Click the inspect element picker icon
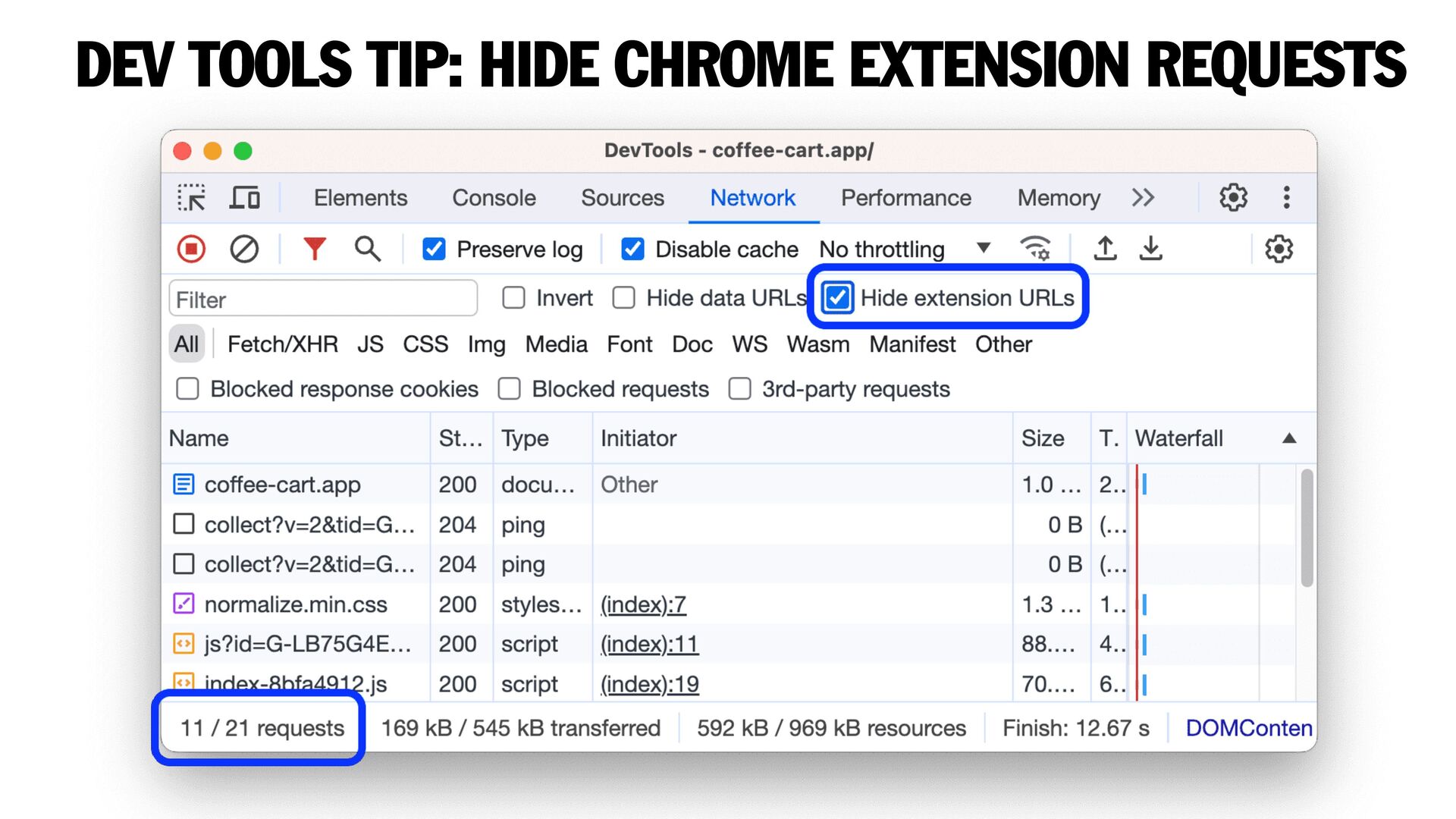The height and width of the screenshot is (819, 1456). point(191,198)
